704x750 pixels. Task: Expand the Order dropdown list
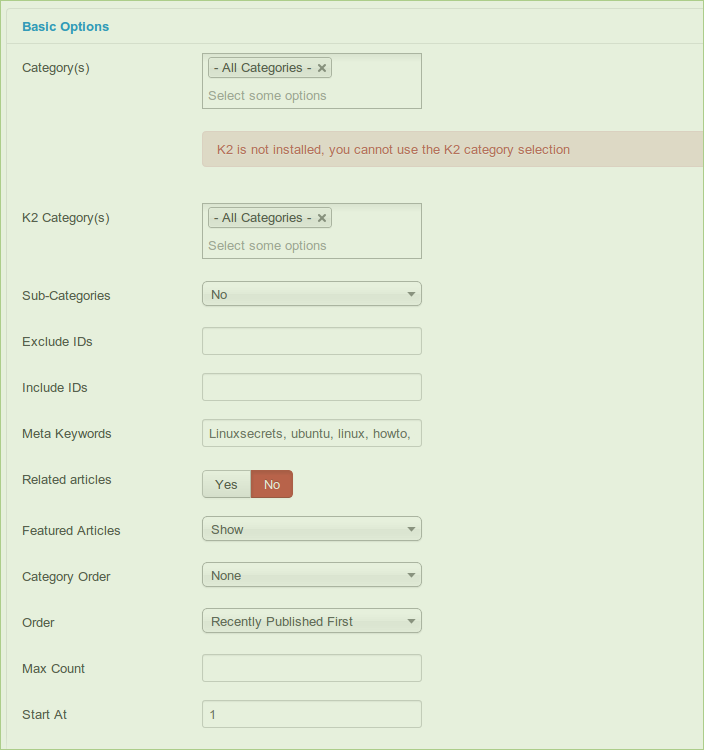(311, 621)
